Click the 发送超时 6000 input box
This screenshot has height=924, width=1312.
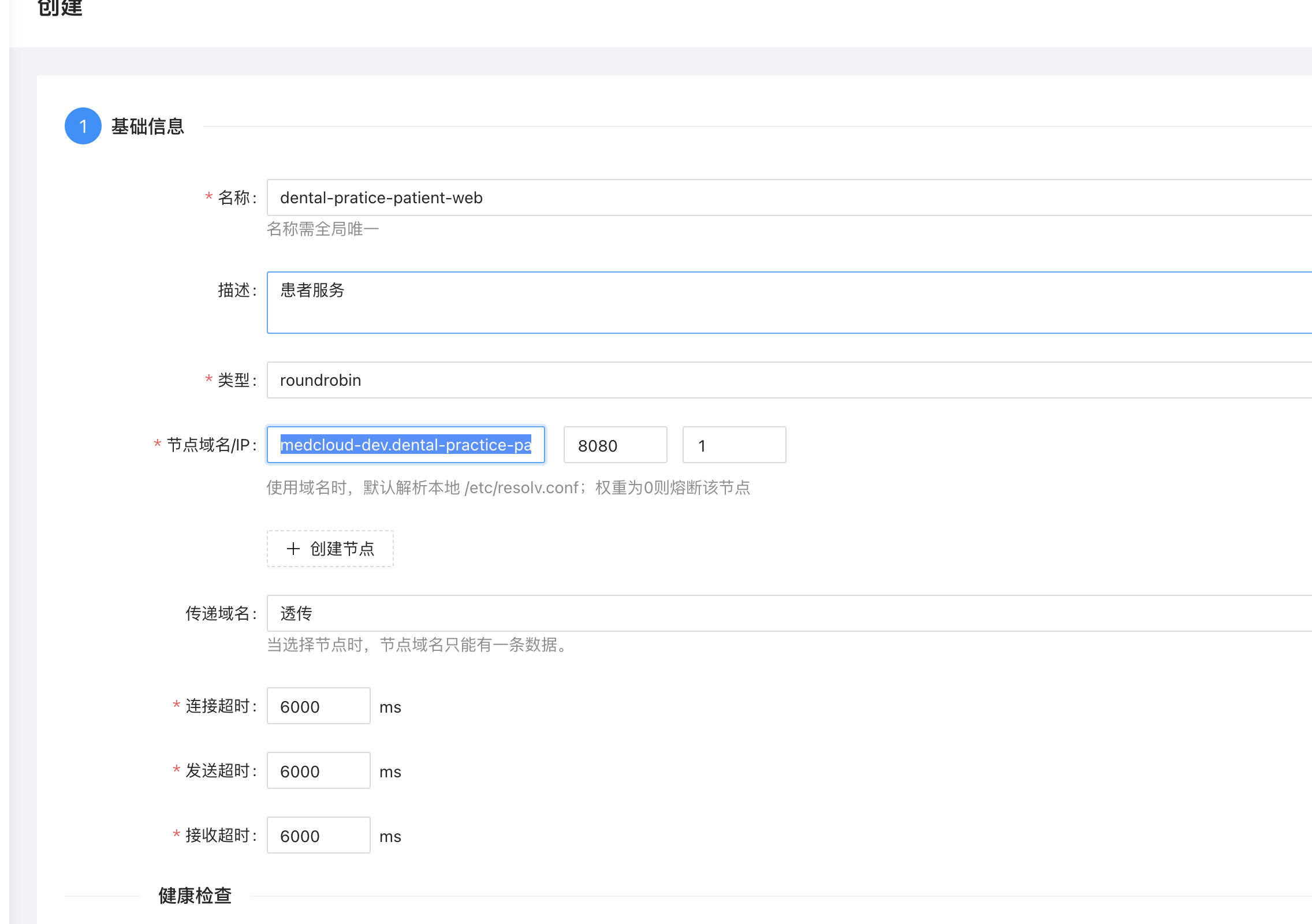[x=318, y=770]
